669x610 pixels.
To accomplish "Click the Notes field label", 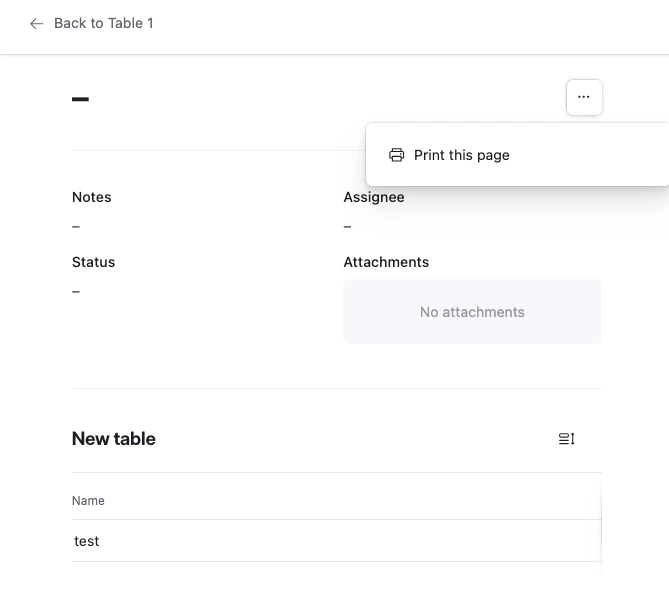I will [92, 197].
